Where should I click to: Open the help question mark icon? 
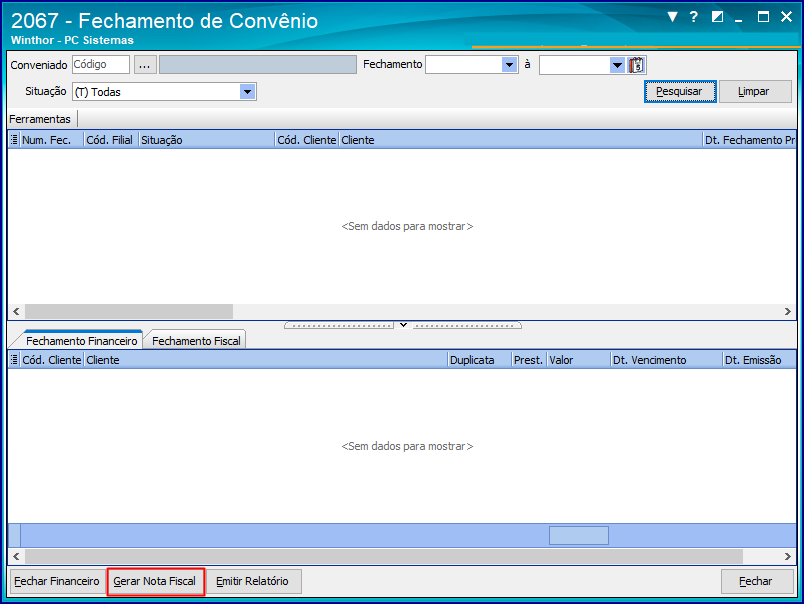coord(694,17)
